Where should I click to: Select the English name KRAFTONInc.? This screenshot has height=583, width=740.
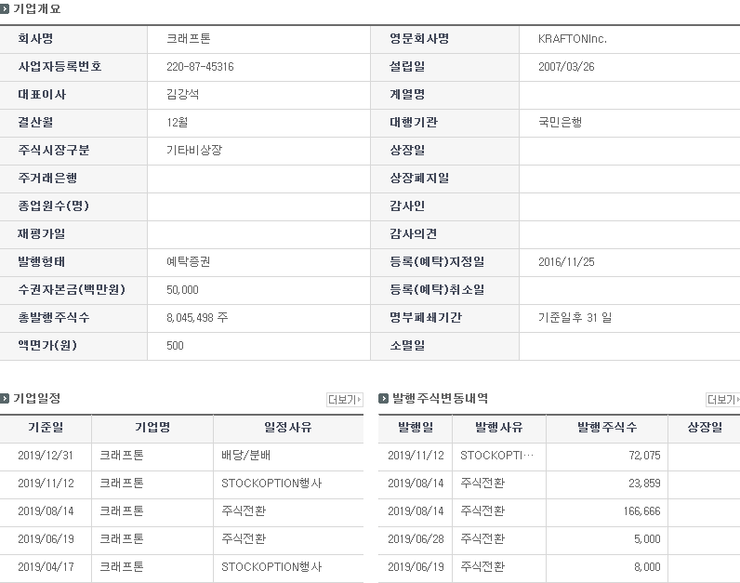click(572, 39)
